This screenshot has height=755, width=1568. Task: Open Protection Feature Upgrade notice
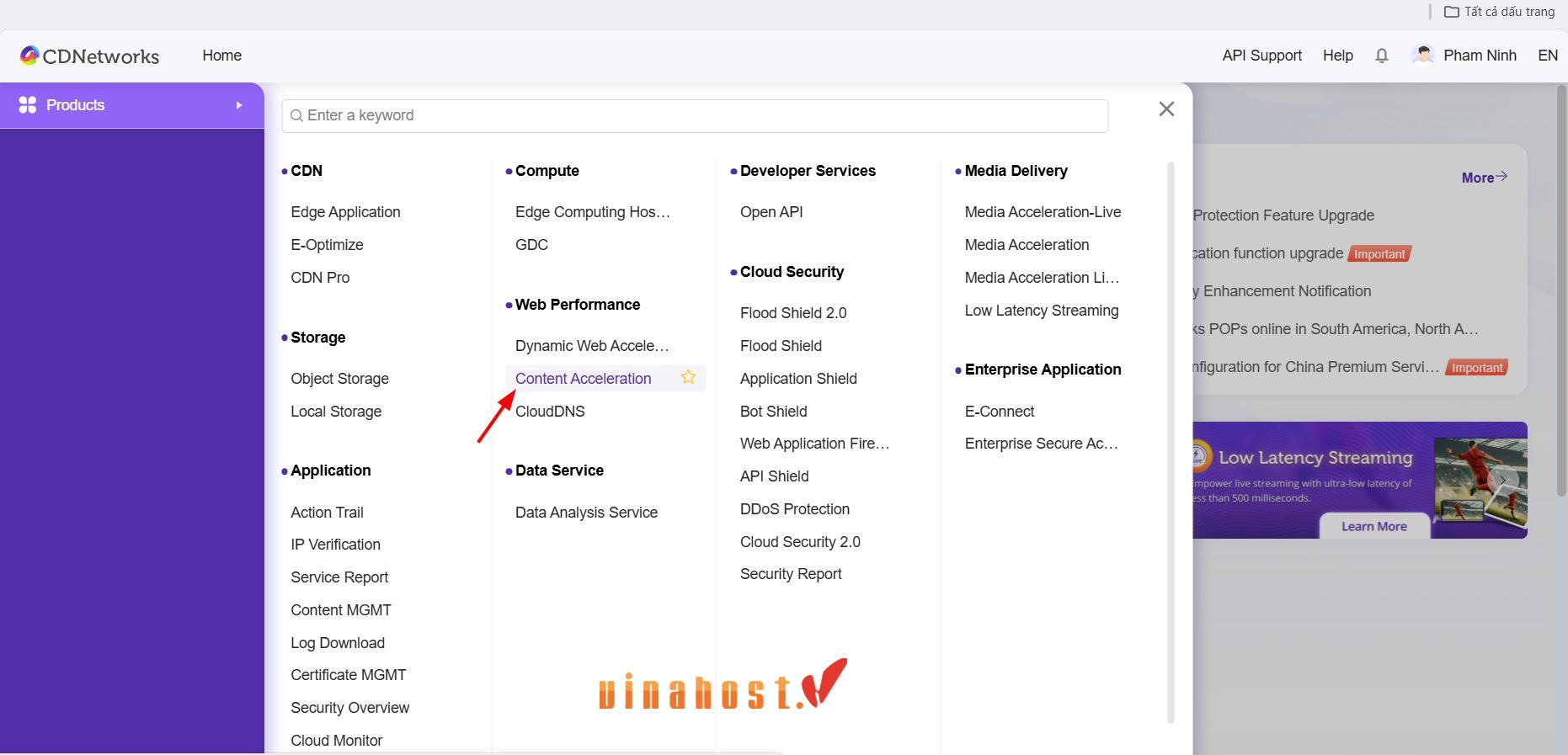point(1283,215)
